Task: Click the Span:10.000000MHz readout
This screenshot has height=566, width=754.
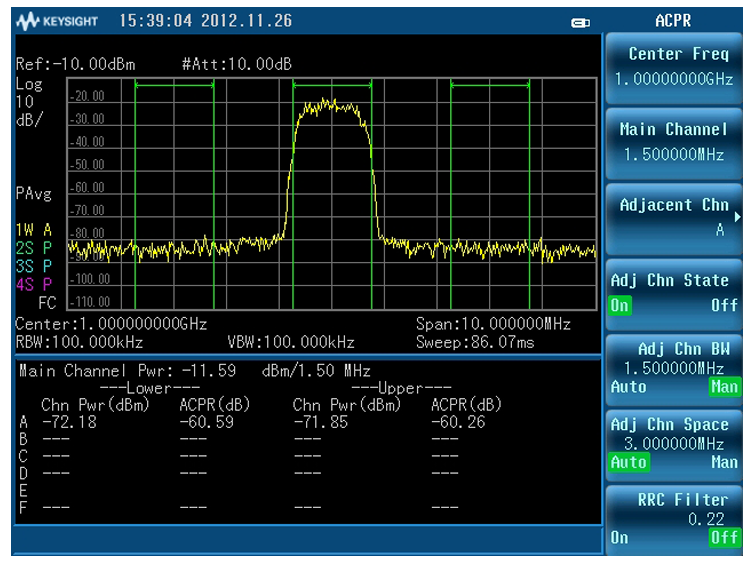Action: click(x=493, y=324)
